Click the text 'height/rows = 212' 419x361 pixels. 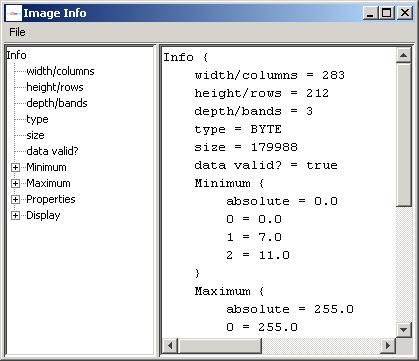(262, 93)
